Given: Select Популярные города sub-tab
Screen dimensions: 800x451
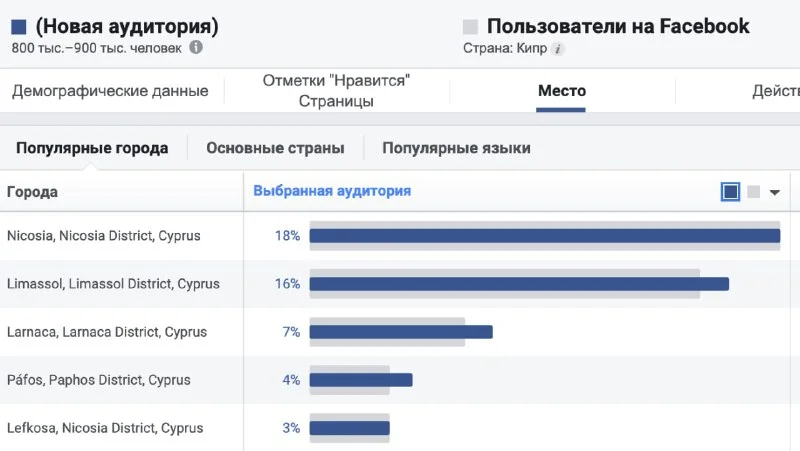Looking at the screenshot, I should (x=92, y=148).
